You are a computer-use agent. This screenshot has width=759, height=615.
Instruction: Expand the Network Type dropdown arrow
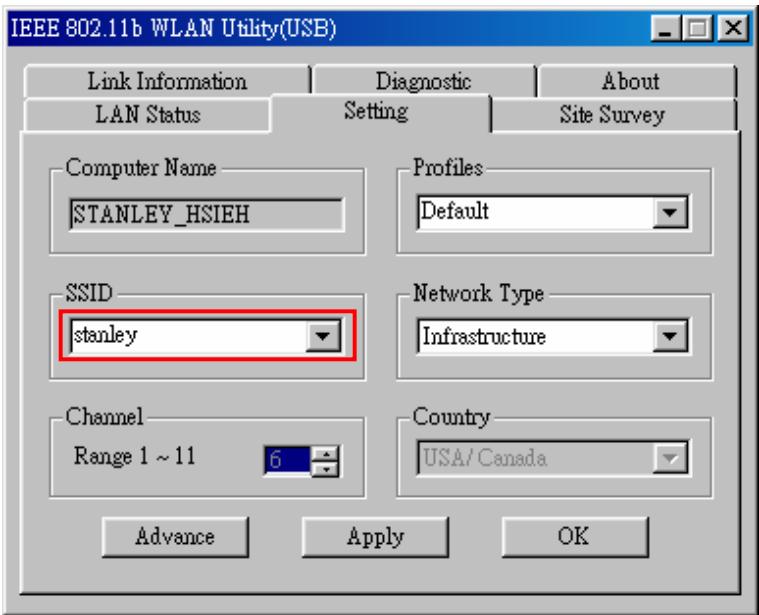point(670,335)
